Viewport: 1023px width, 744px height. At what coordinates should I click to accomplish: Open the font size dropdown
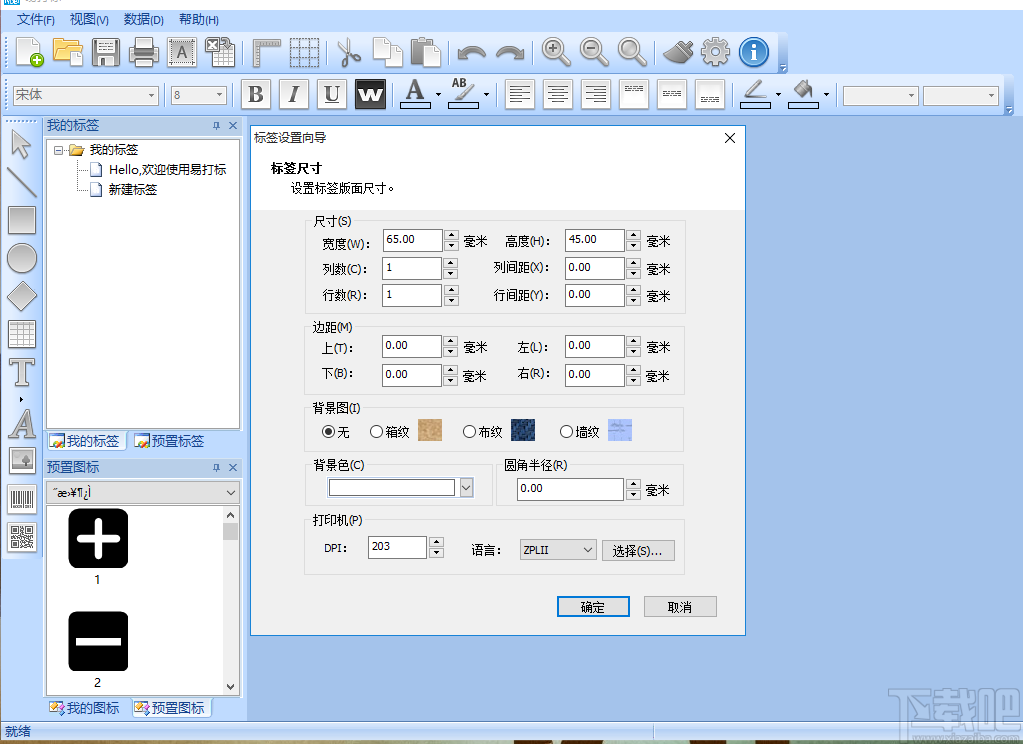[x=219, y=95]
